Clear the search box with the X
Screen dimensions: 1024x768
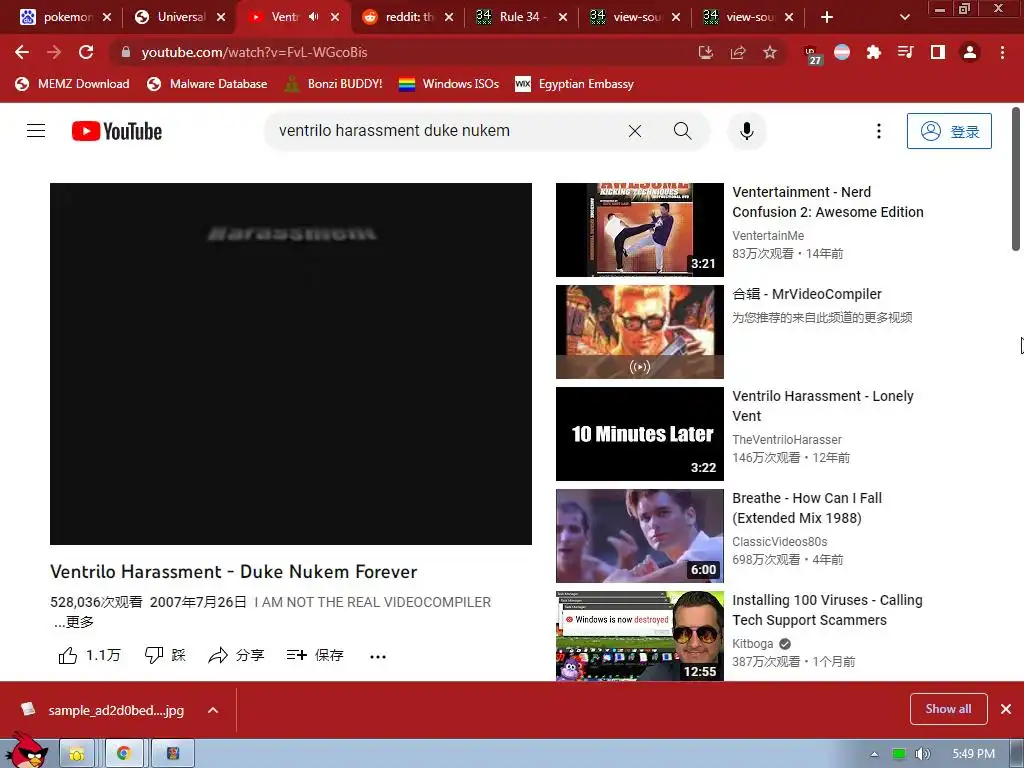635,131
